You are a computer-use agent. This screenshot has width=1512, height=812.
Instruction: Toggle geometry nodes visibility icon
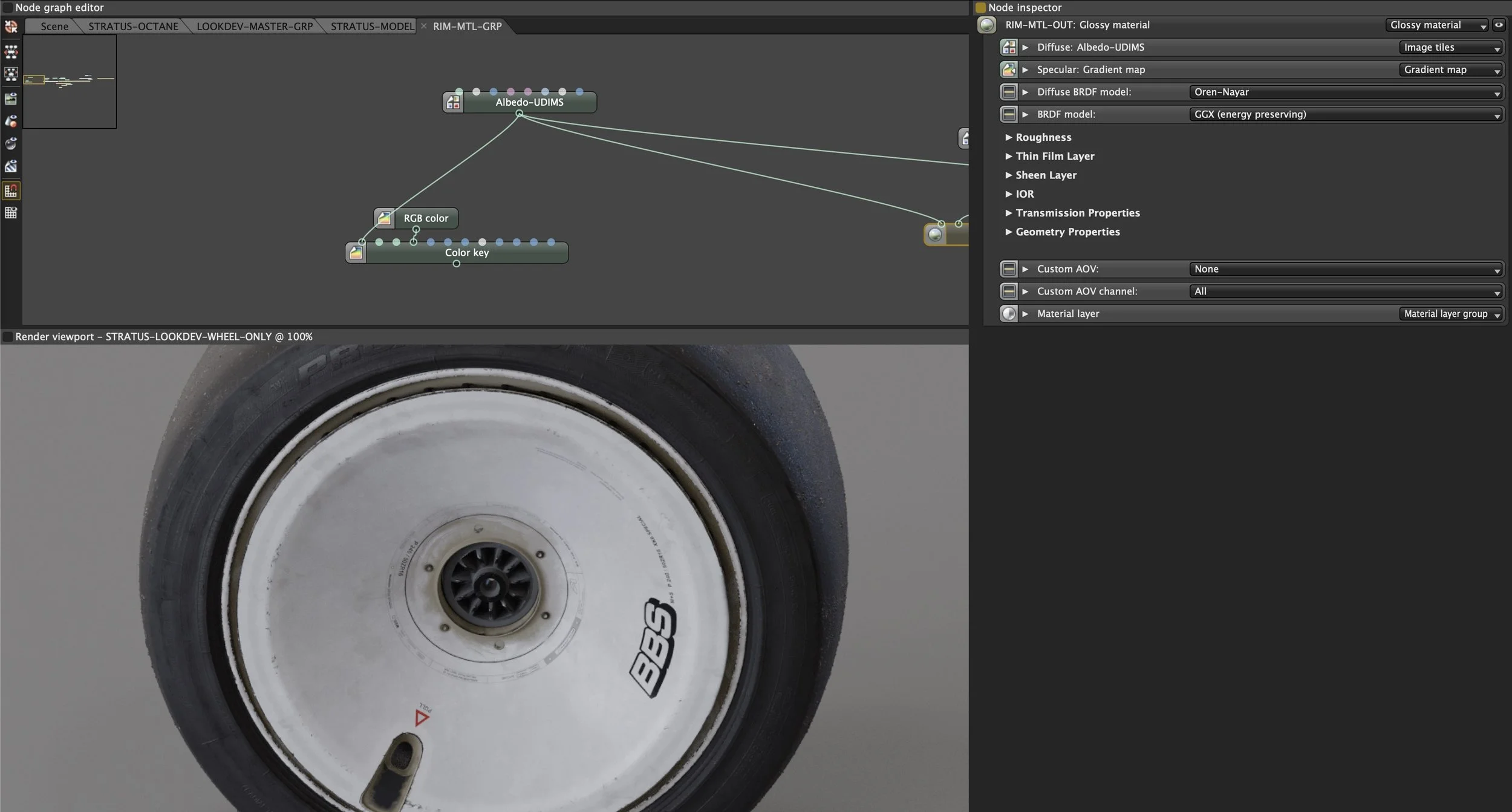pos(11,121)
